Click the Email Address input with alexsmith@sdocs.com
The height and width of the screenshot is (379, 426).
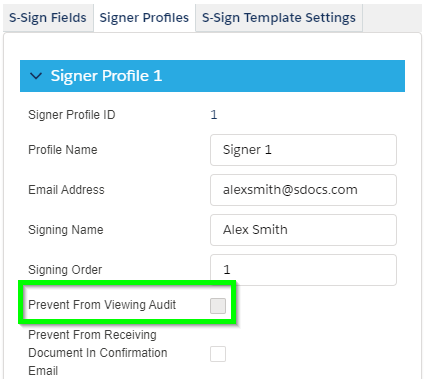pos(303,190)
